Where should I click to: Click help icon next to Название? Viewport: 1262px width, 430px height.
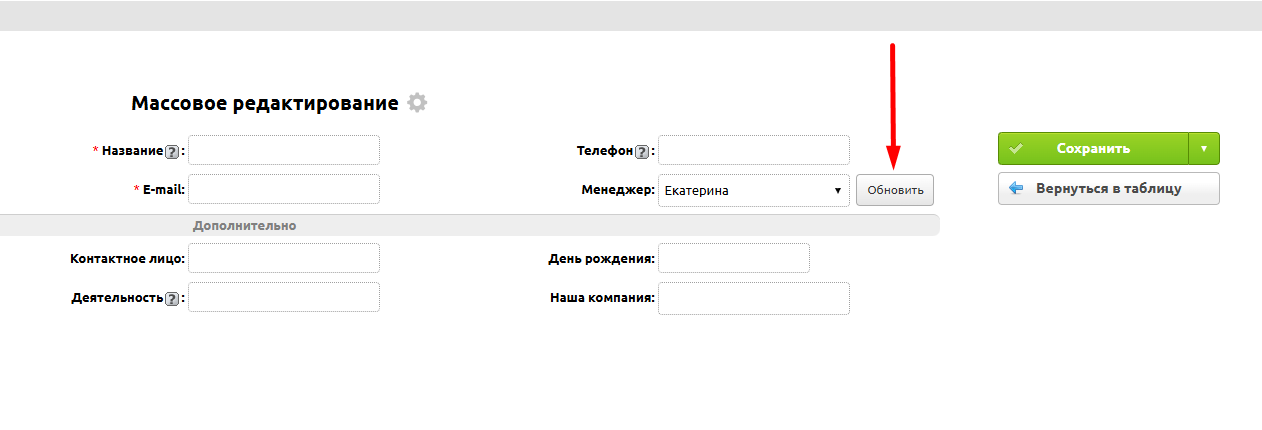click(172, 152)
